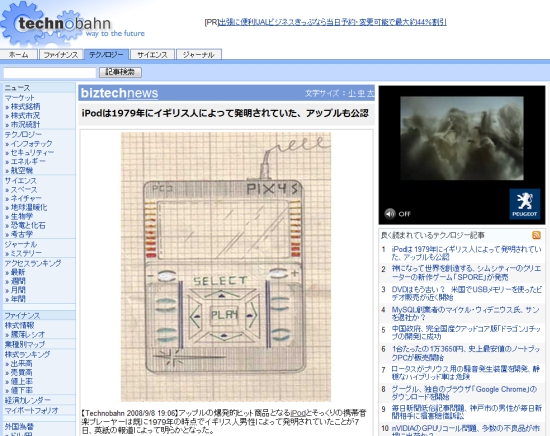Open アクセスランキング in the sidebar
Image resolution: width=550 pixels, height=436 pixels.
[x=33, y=263]
